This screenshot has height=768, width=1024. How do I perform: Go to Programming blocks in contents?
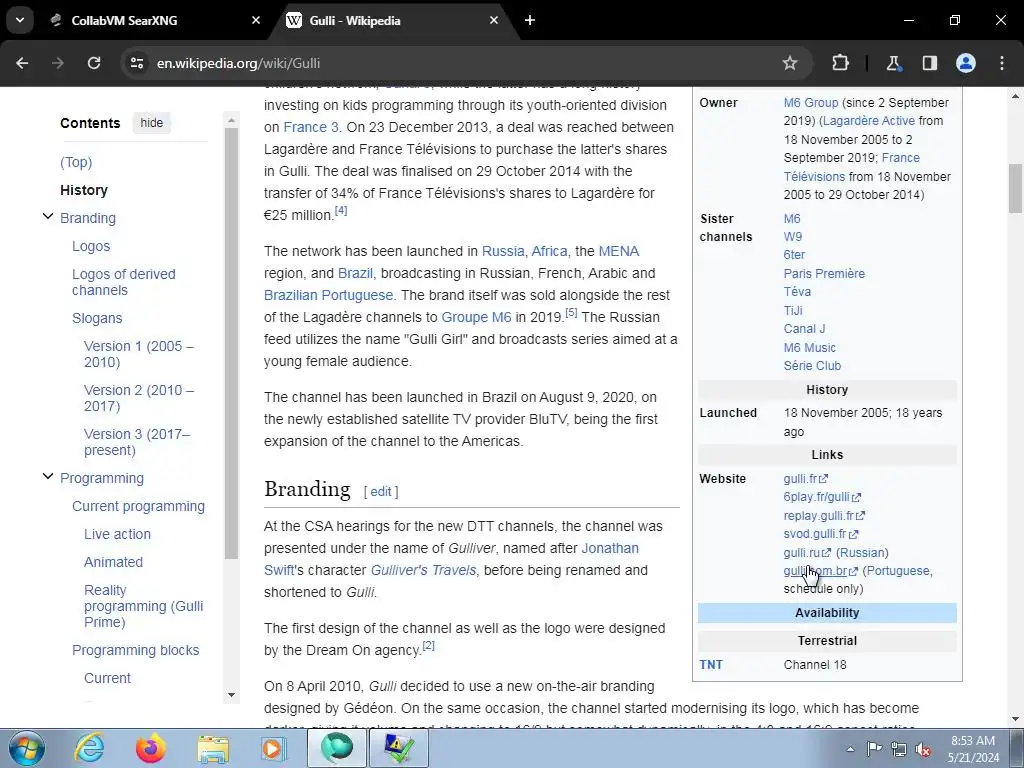(x=135, y=650)
